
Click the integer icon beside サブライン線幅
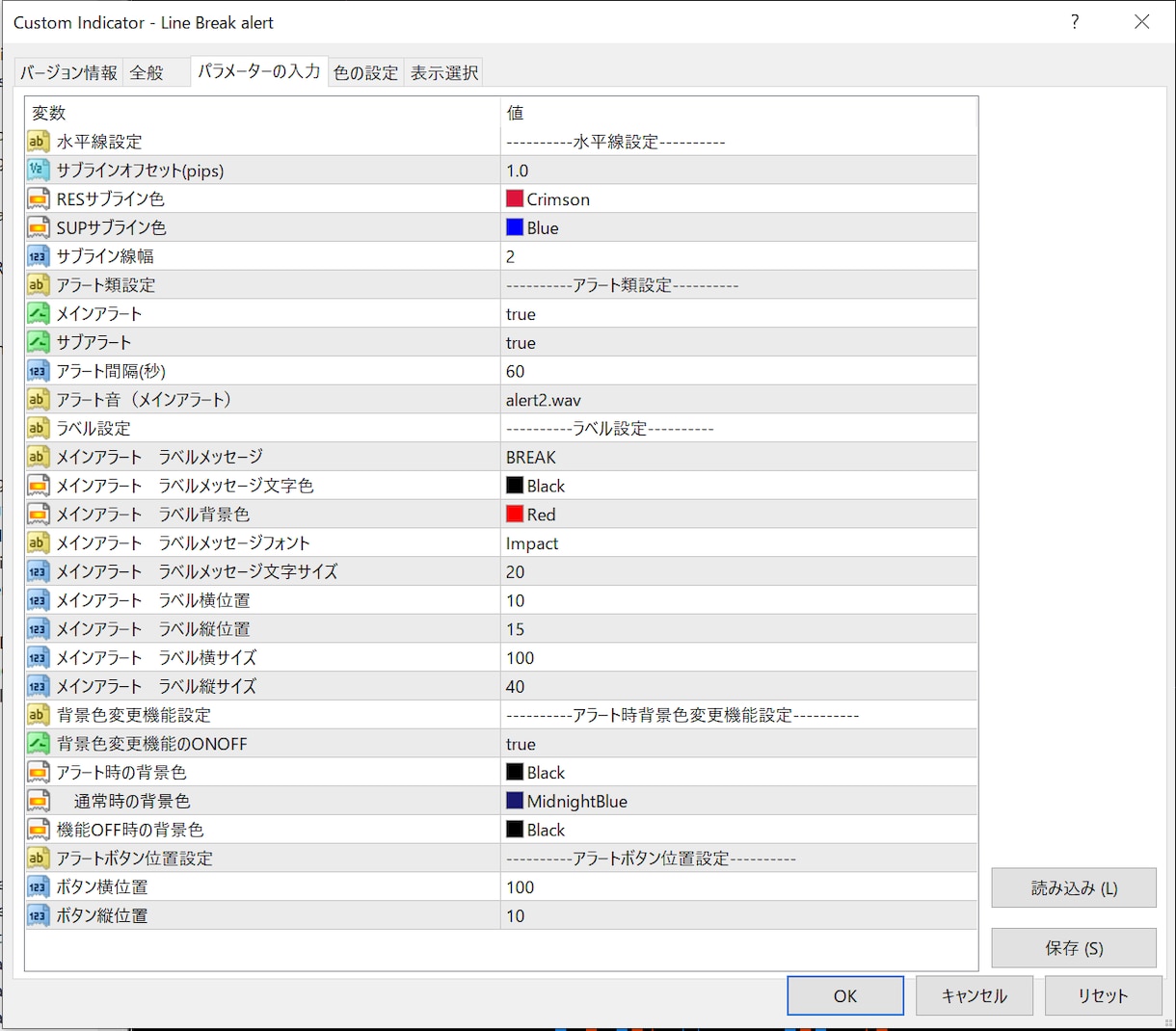[38, 256]
